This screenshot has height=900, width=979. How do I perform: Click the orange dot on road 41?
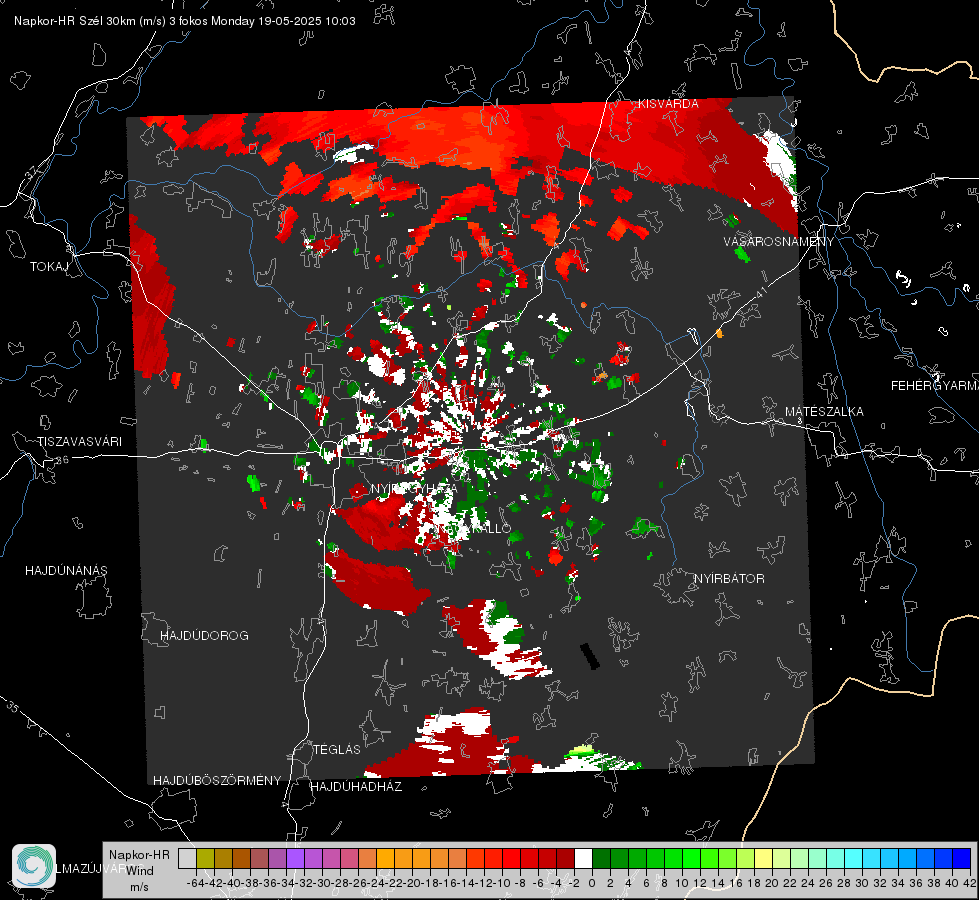[x=719, y=334]
